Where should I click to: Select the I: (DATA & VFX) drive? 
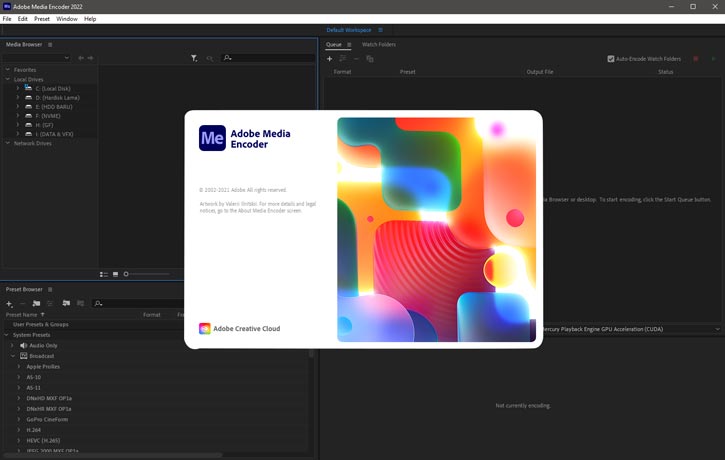[x=54, y=134]
